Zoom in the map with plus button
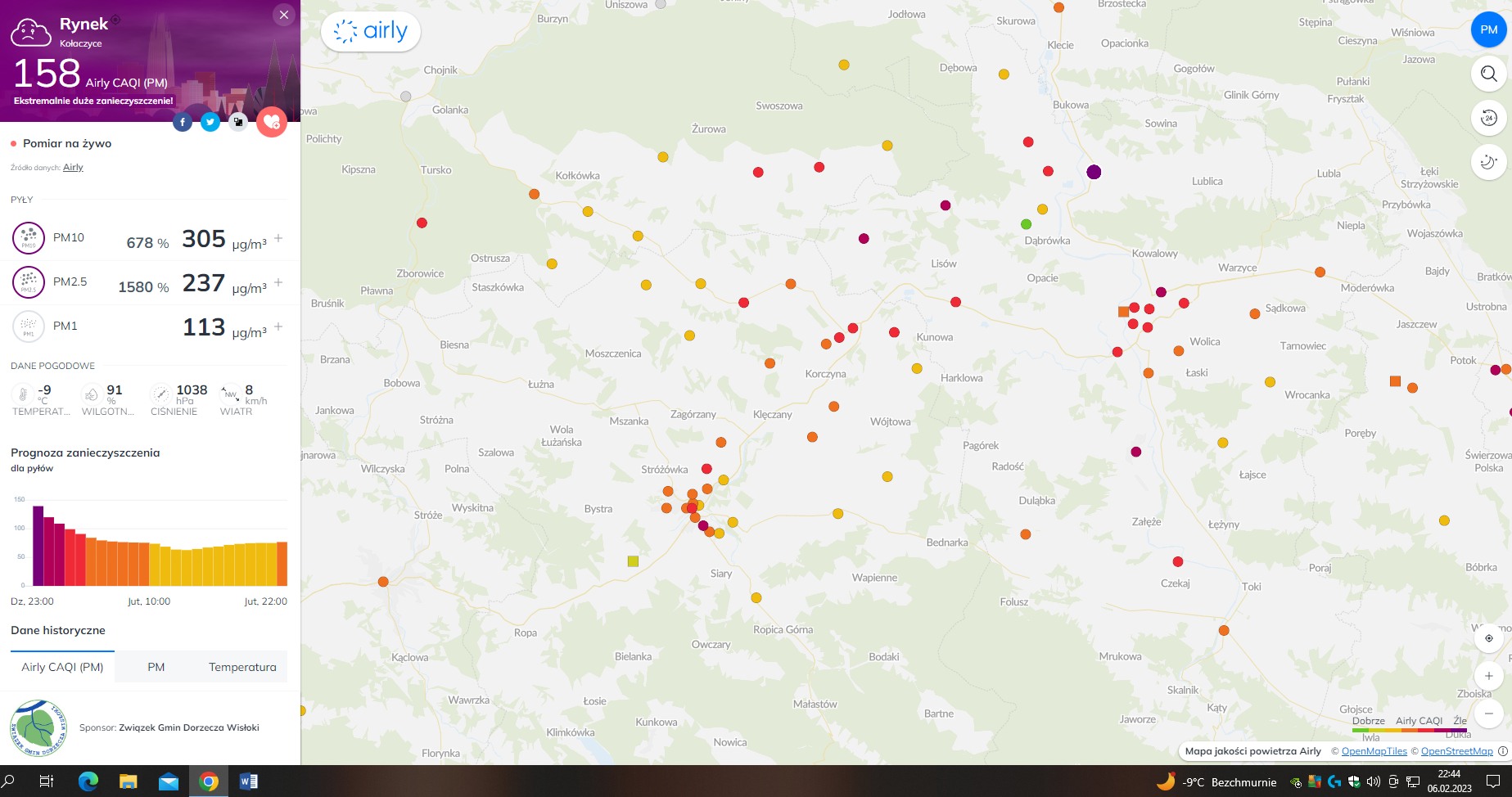This screenshot has width=1512, height=797. point(1488,676)
